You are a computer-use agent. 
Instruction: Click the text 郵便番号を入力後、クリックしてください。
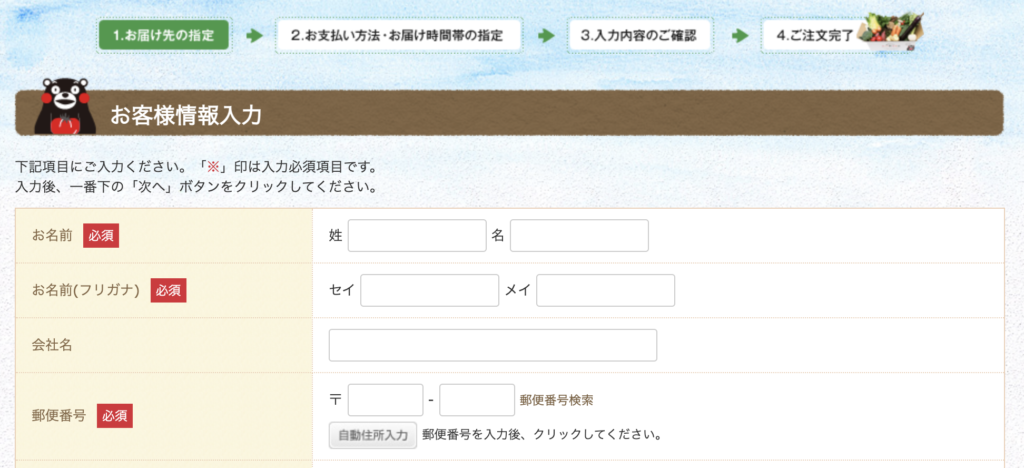543,435
